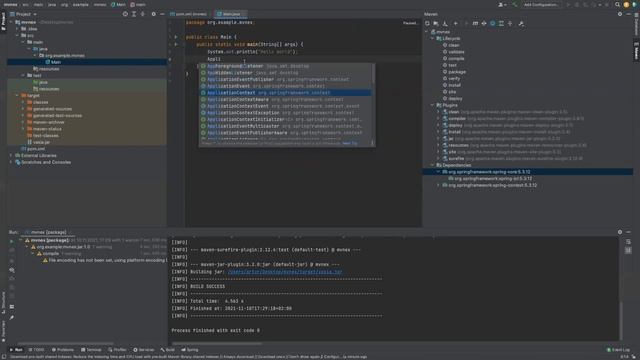
Task: Select the 'compile' lifecycle goal
Action: pos(456,58)
